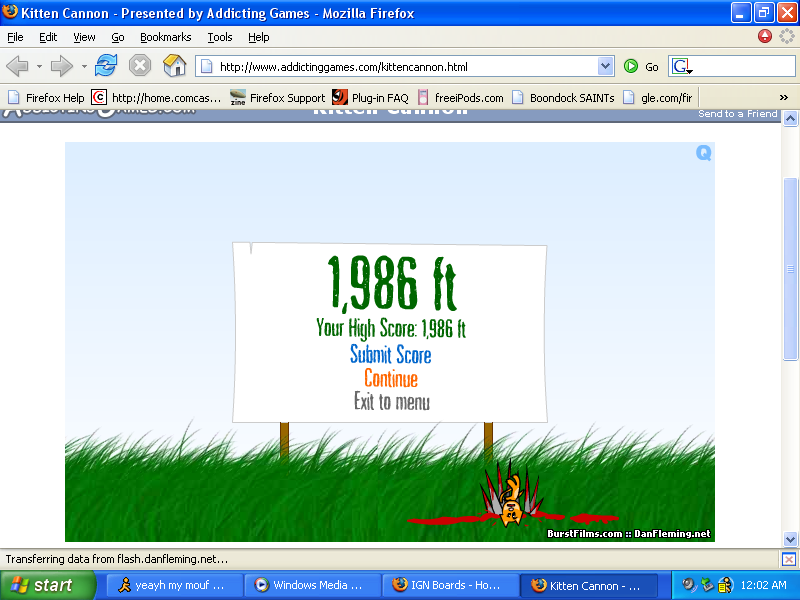Open the Boondock SAINTs bookmark
This screenshot has height=600, width=800.
click(563, 97)
